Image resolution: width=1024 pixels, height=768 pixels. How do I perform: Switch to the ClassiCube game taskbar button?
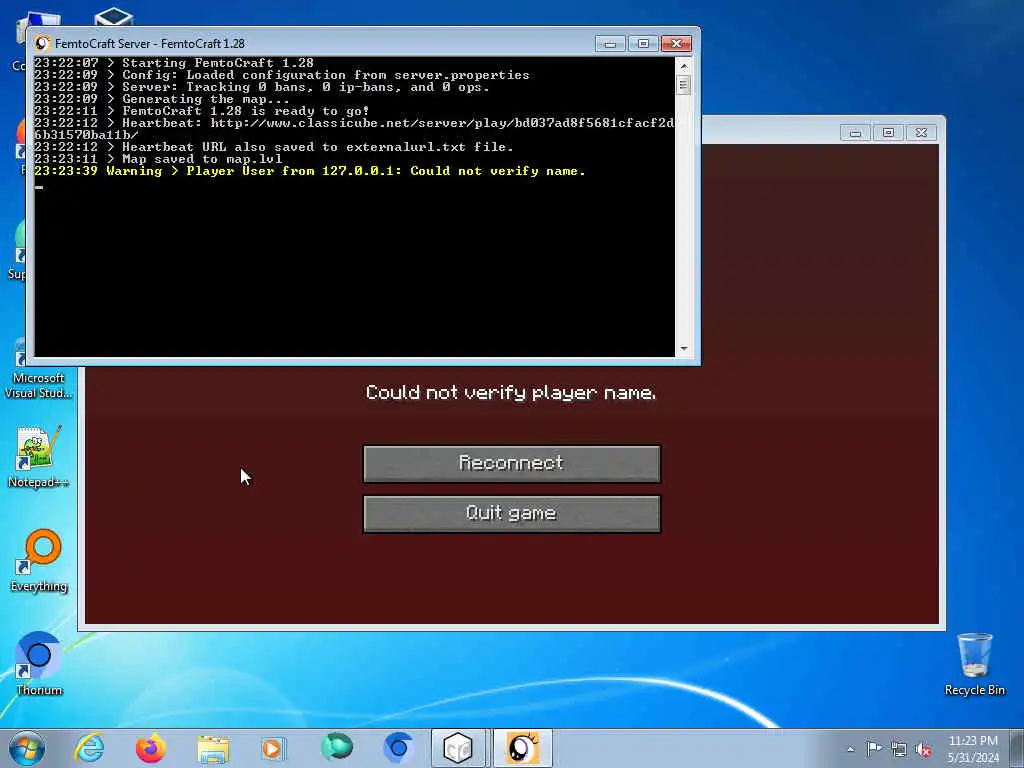tap(459, 748)
